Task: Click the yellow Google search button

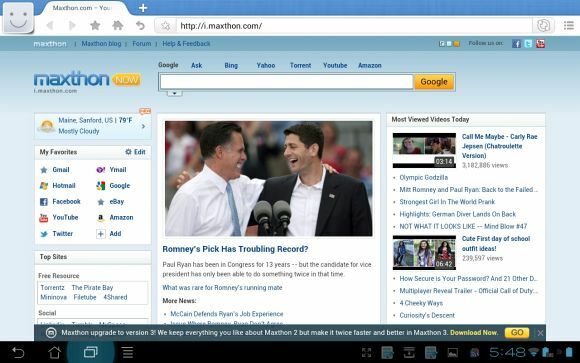Action: (434, 82)
